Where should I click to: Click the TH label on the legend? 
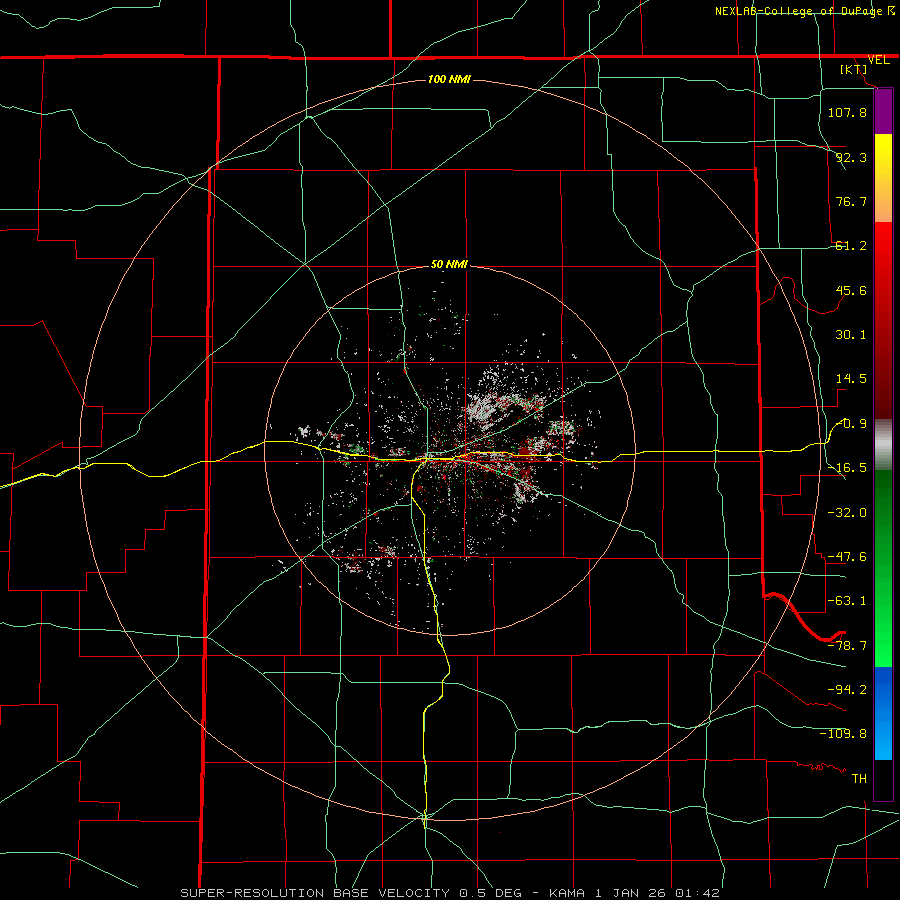click(859, 778)
